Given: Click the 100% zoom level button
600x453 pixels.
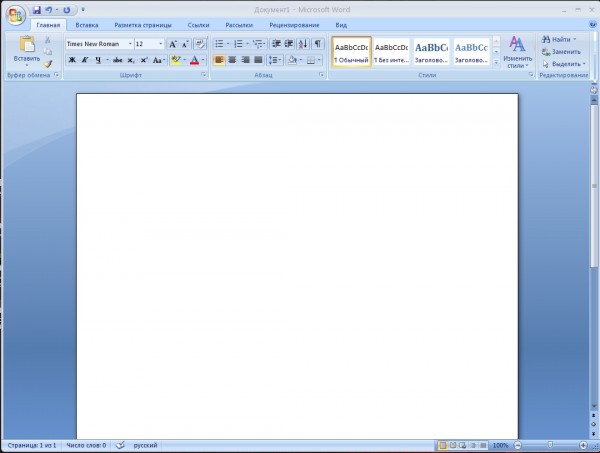Looking at the screenshot, I should tap(500, 445).
